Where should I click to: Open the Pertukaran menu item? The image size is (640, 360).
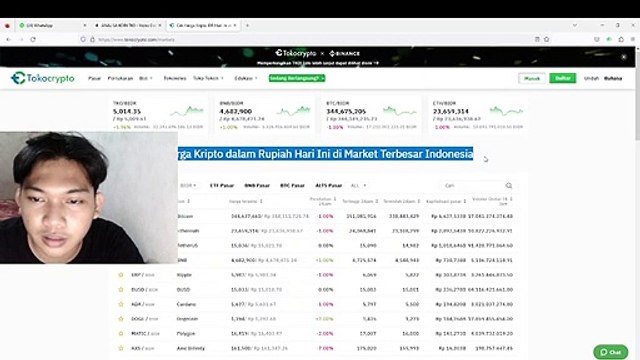coord(120,78)
